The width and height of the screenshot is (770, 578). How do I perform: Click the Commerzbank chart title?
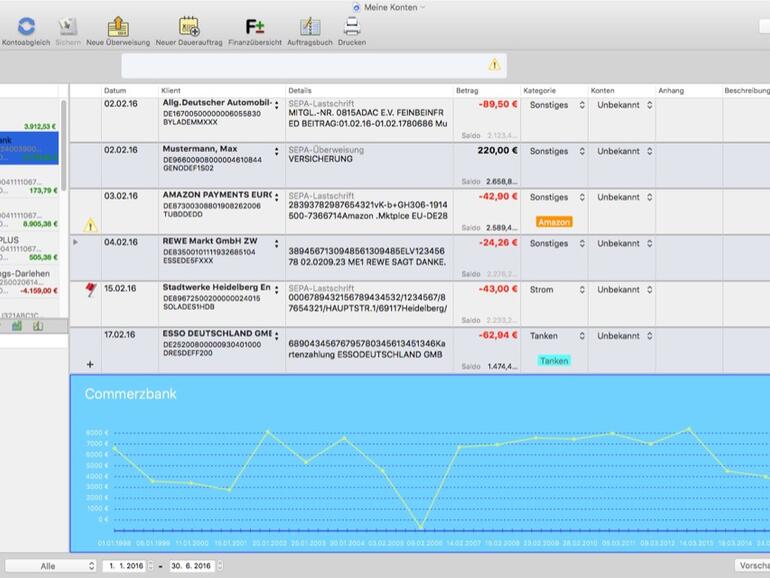pos(130,394)
